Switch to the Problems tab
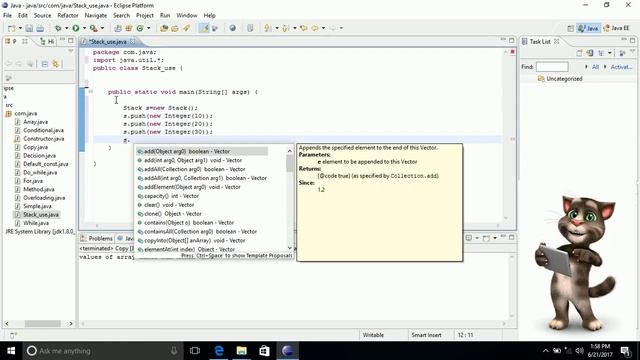 [x=96, y=238]
